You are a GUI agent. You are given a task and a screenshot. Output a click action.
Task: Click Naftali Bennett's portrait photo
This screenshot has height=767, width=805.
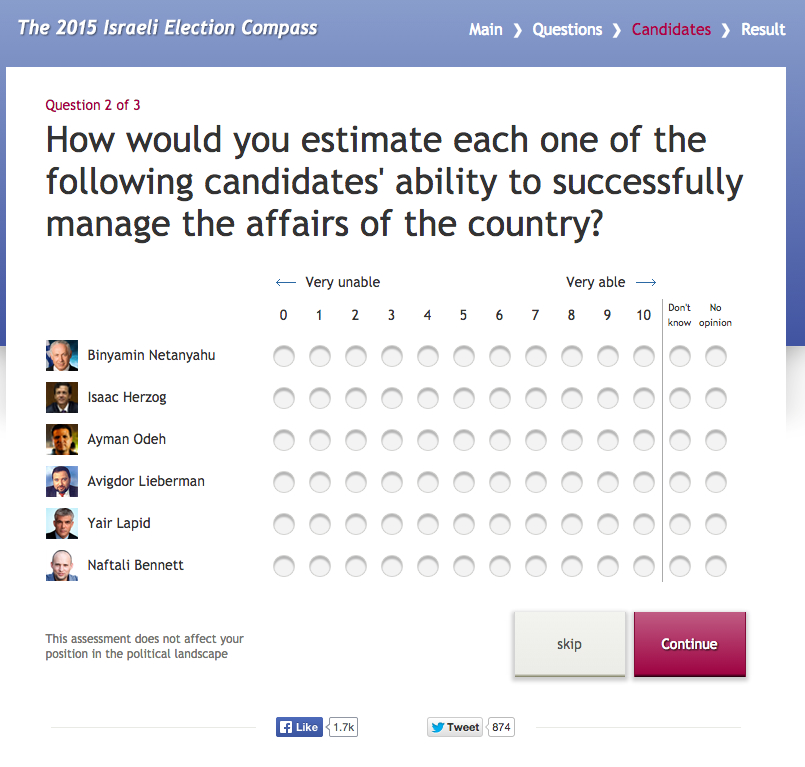click(x=61, y=565)
